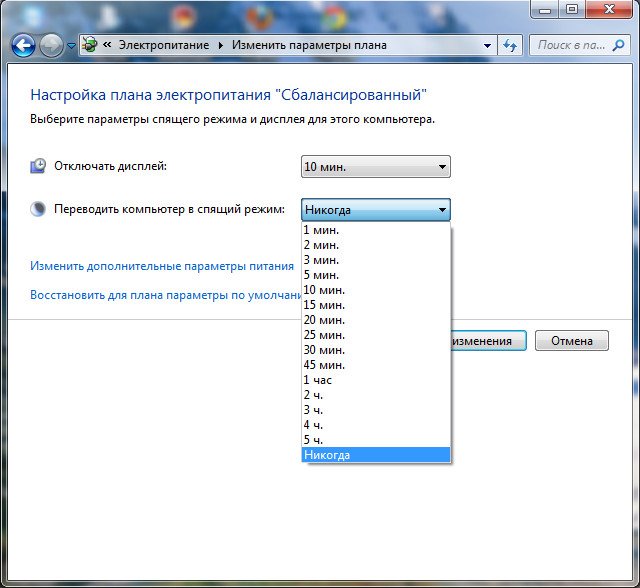Screen dimensions: 640x588
Task: Open the address bar history dropdown arrow
Action: [x=487, y=46]
